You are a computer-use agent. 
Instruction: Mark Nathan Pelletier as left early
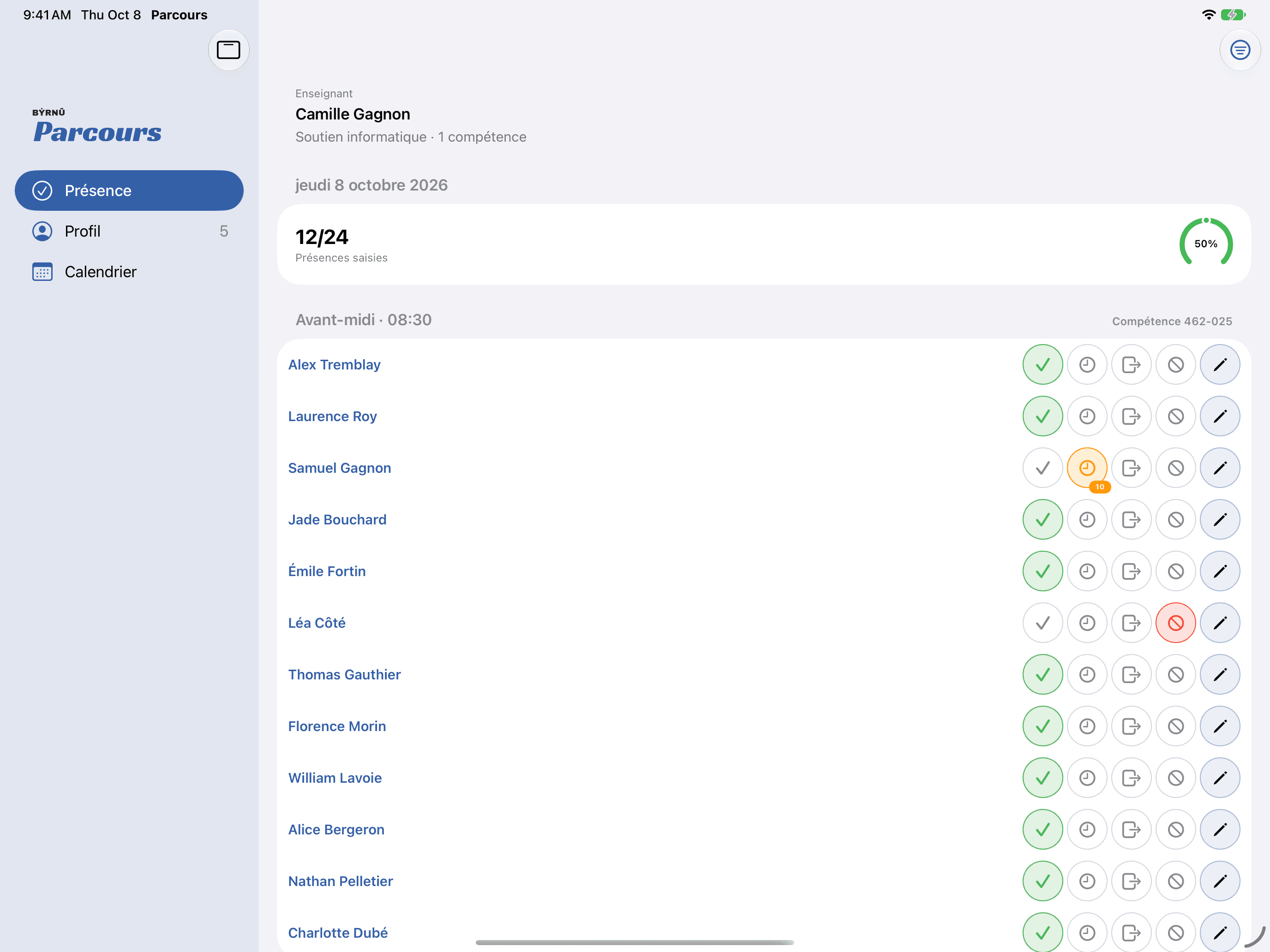click(x=1131, y=881)
